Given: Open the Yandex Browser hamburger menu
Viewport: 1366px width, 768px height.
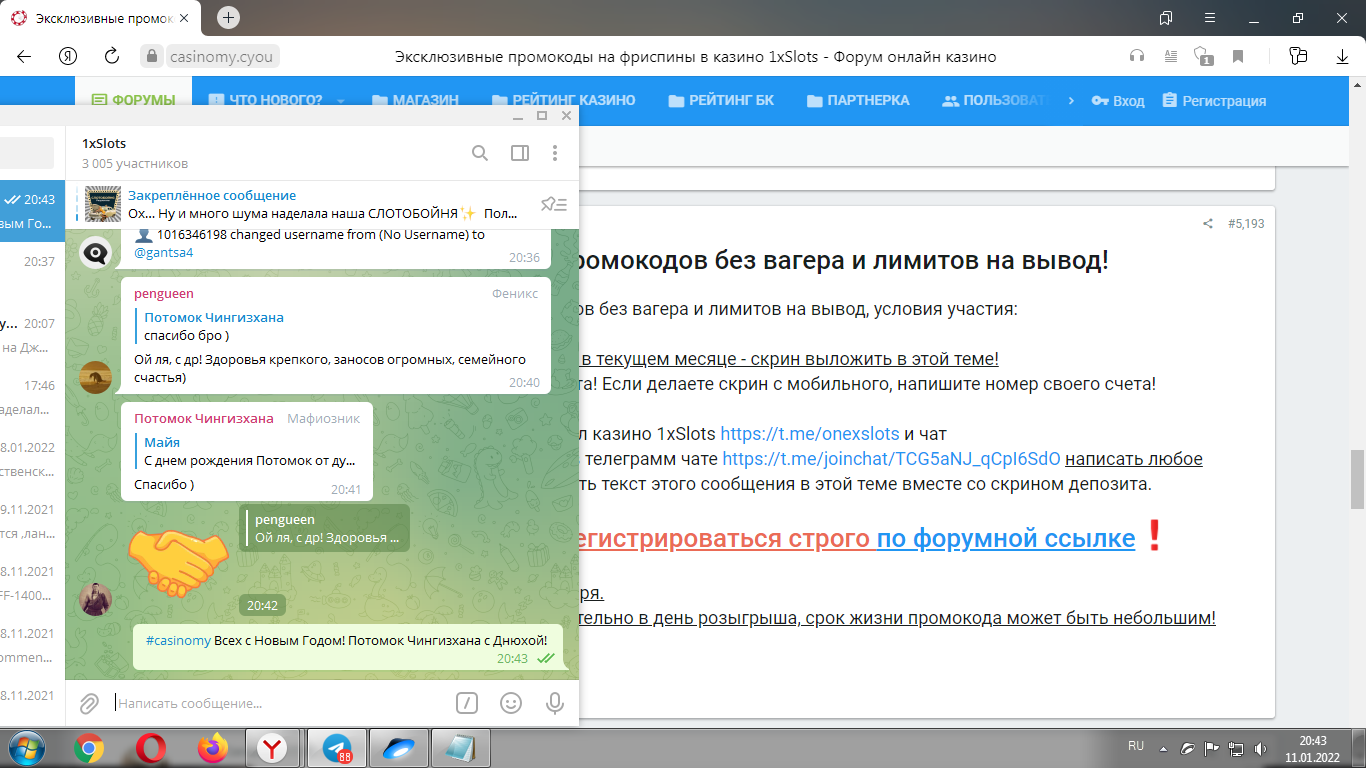Looking at the screenshot, I should click(1209, 18).
